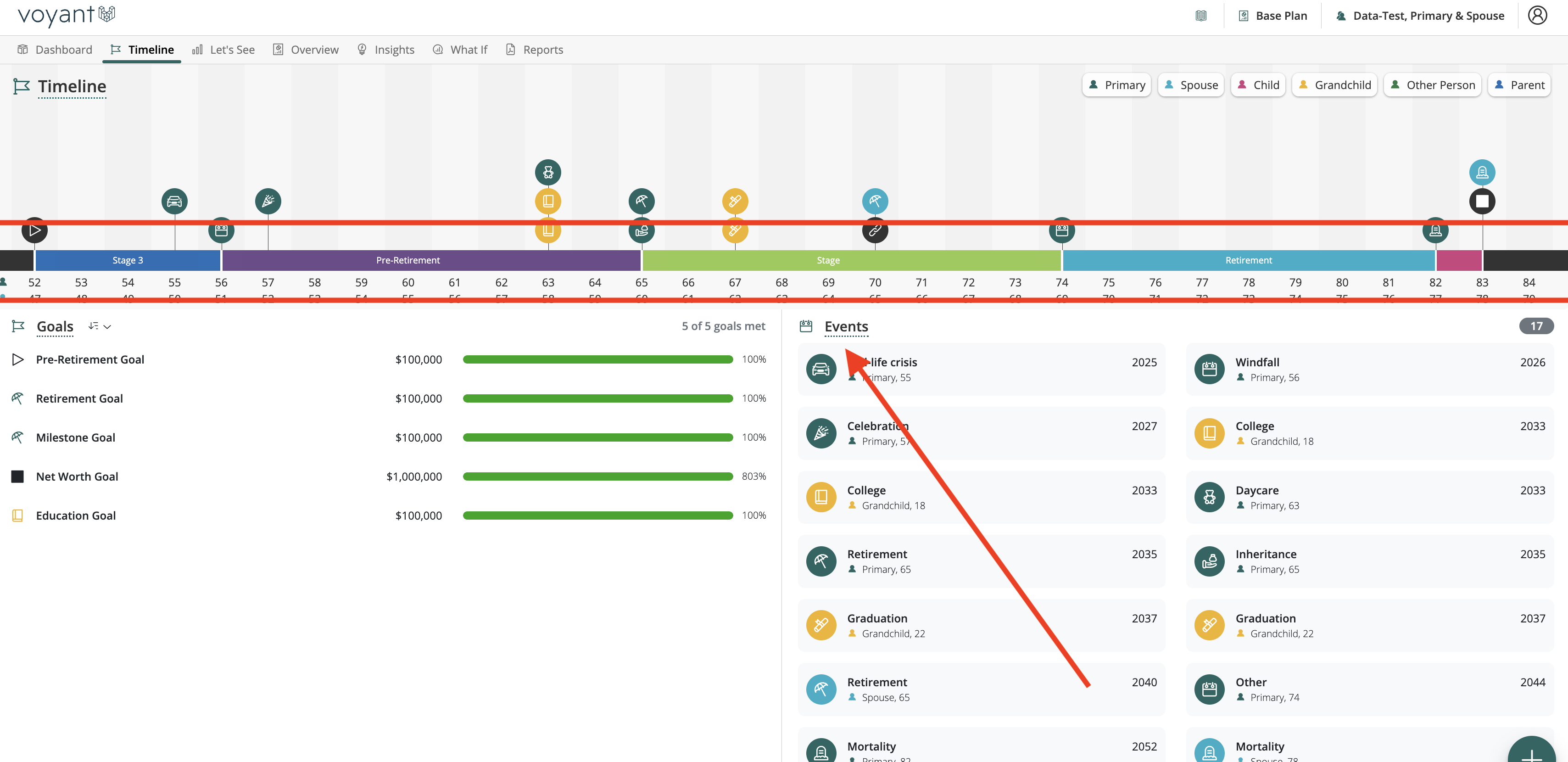Toggle the Primary person filter
The width and height of the screenshot is (1568, 762).
(x=1116, y=85)
